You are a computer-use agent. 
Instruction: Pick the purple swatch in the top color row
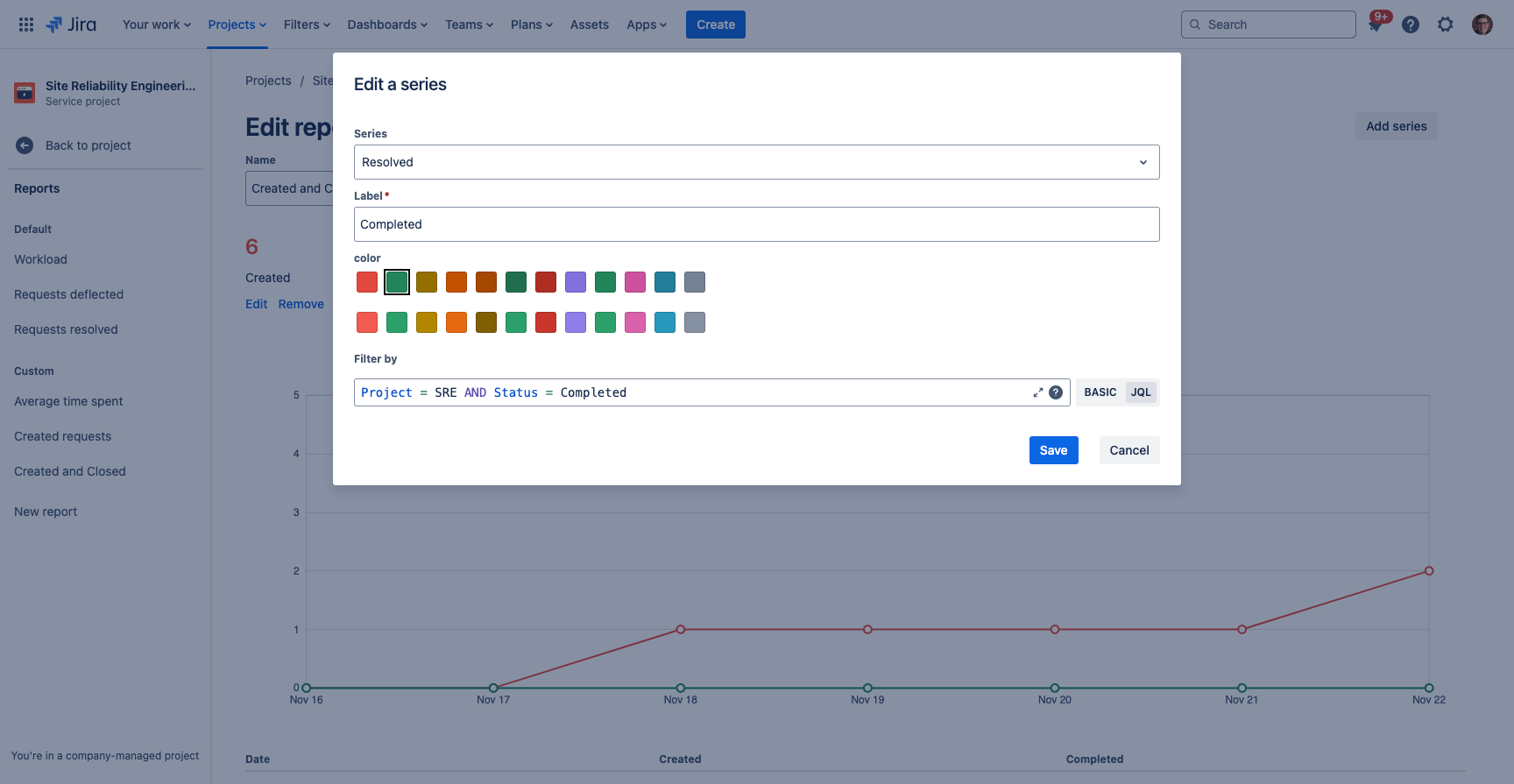pos(576,282)
